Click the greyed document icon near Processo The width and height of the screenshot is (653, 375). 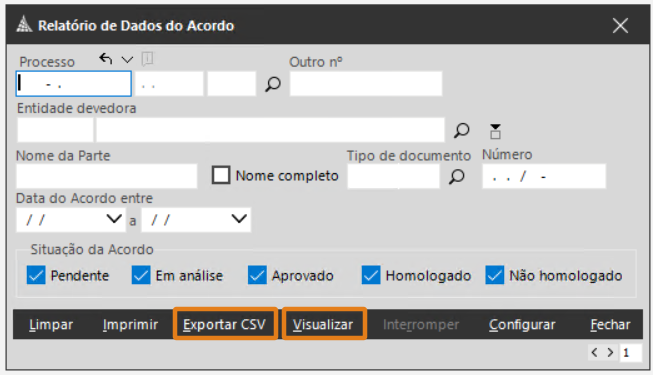click(x=147, y=59)
